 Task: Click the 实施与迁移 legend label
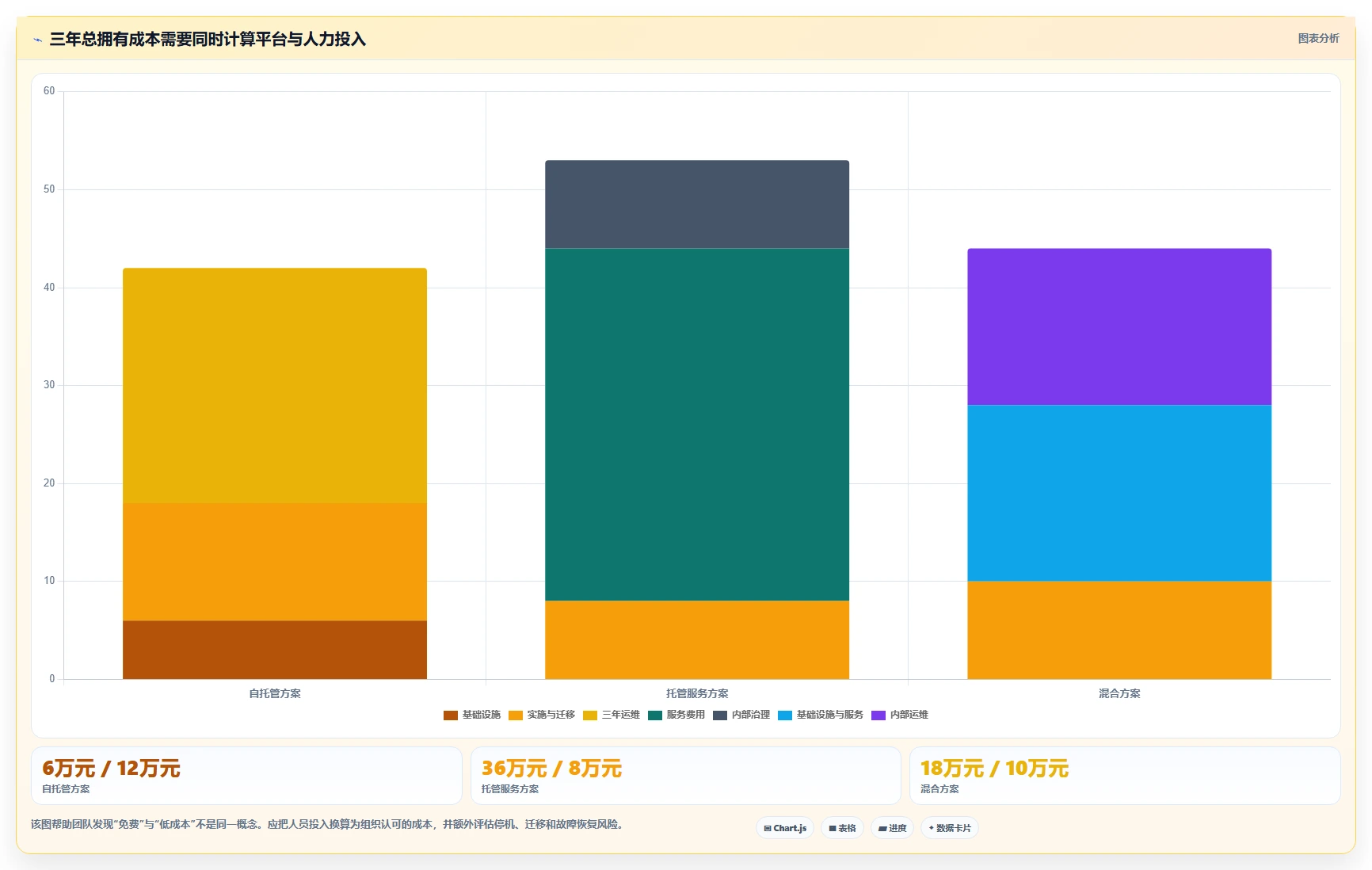point(551,715)
